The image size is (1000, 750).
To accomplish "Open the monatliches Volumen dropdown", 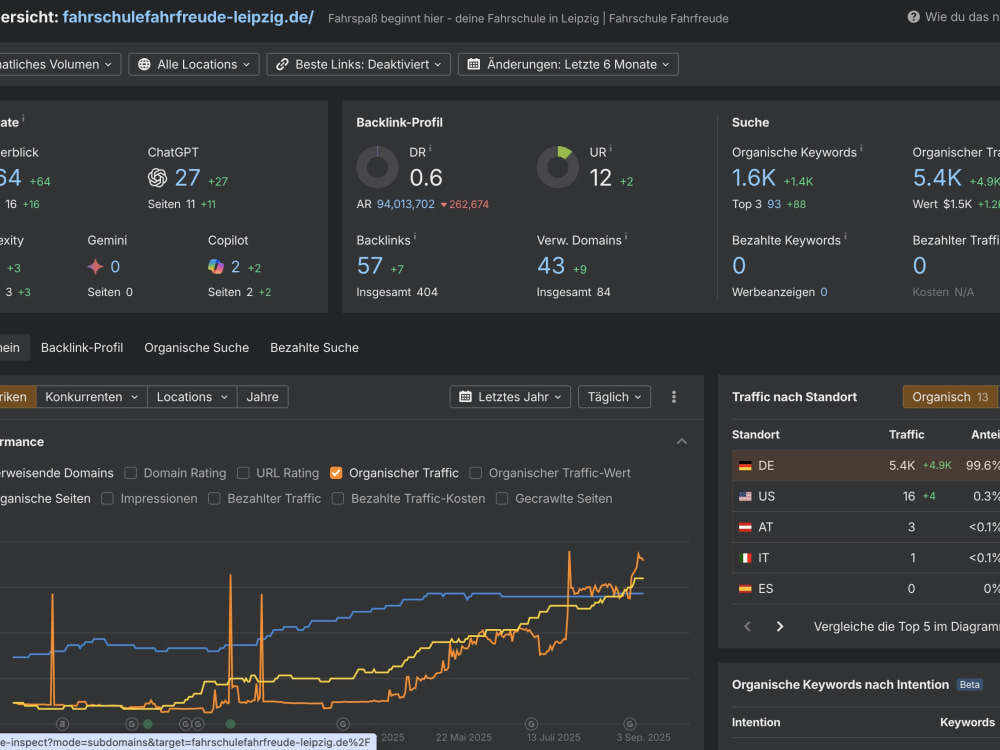I will point(59,64).
